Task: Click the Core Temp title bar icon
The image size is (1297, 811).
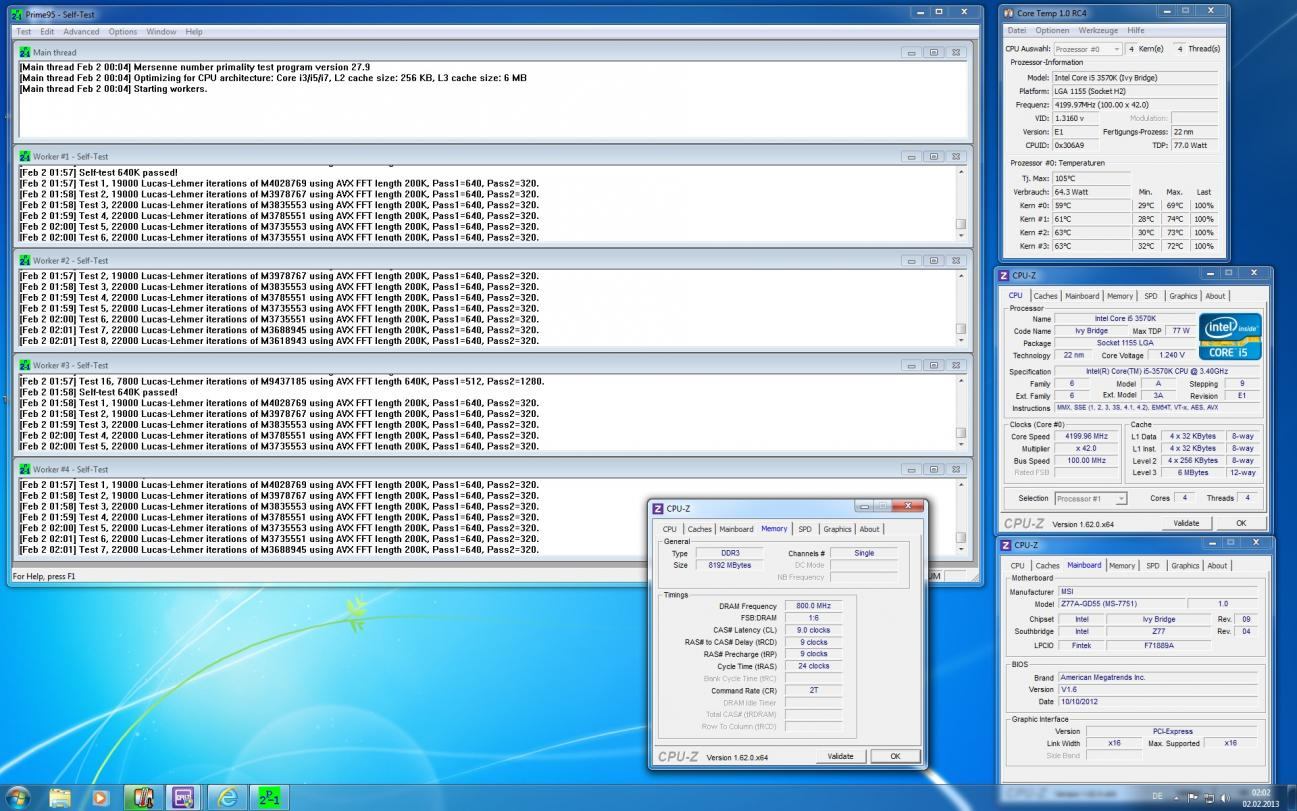Action: point(1009,13)
